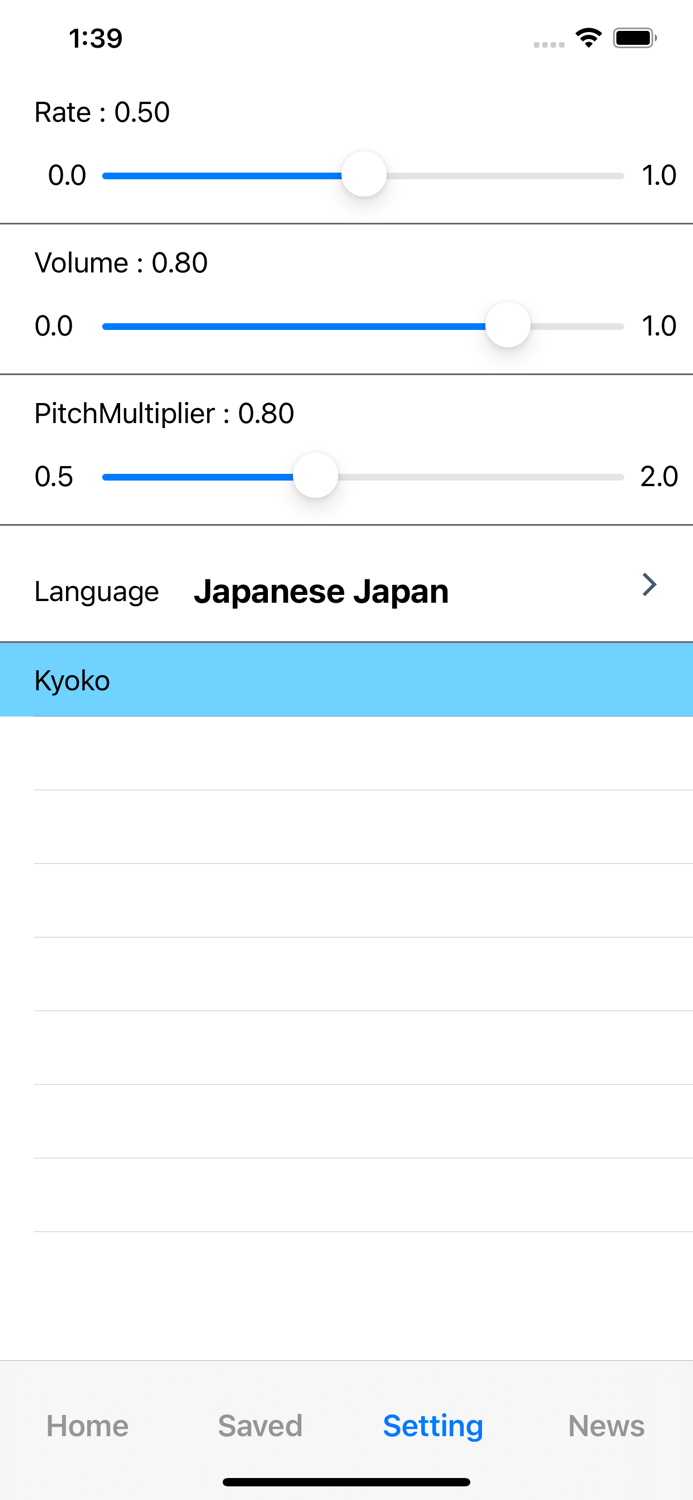693x1500 pixels.
Task: Expand Language options with chevron arrow
Action: (x=649, y=585)
